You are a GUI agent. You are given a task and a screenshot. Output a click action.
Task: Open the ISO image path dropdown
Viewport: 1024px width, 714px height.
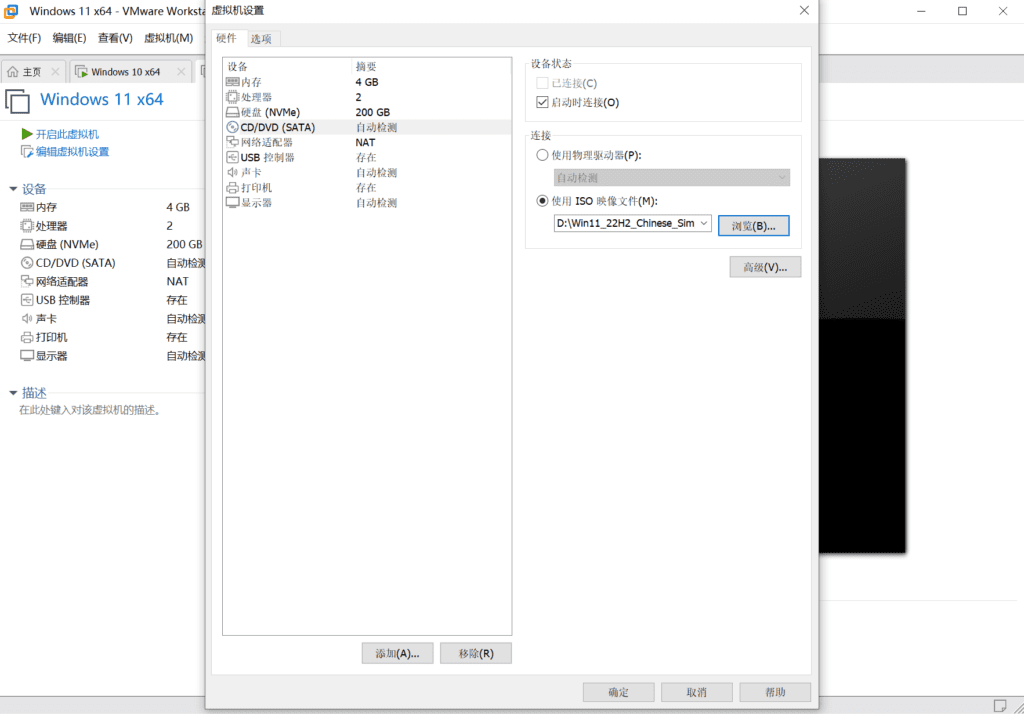tap(704, 224)
